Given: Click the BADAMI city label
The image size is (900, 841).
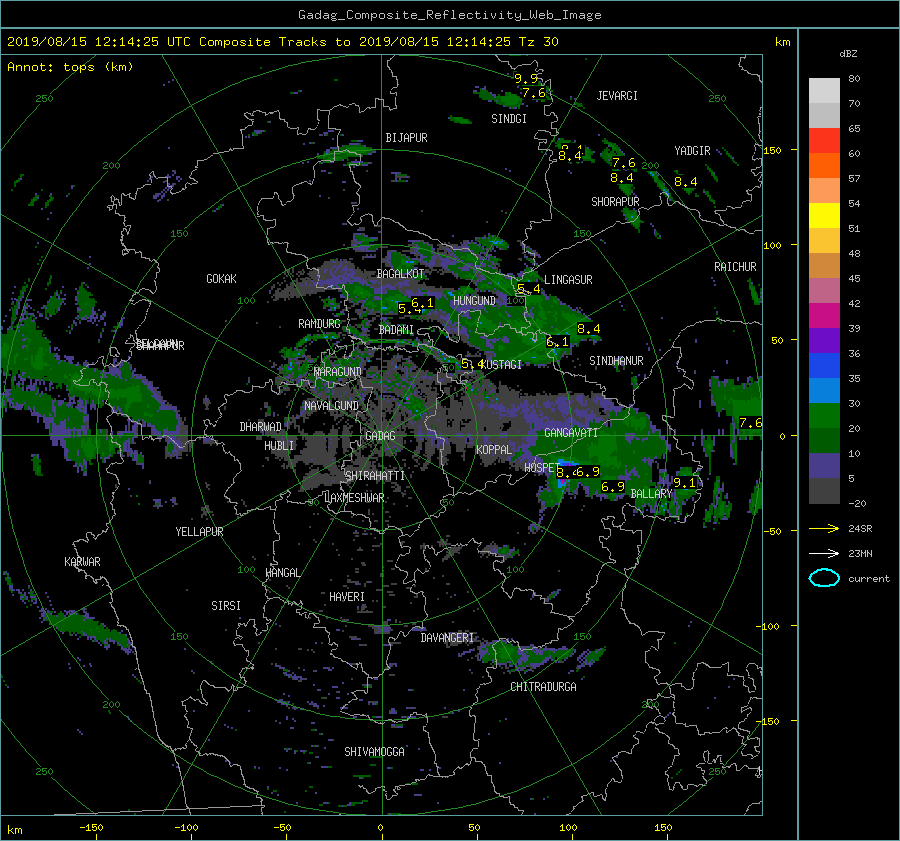Looking at the screenshot, I should (x=396, y=330).
